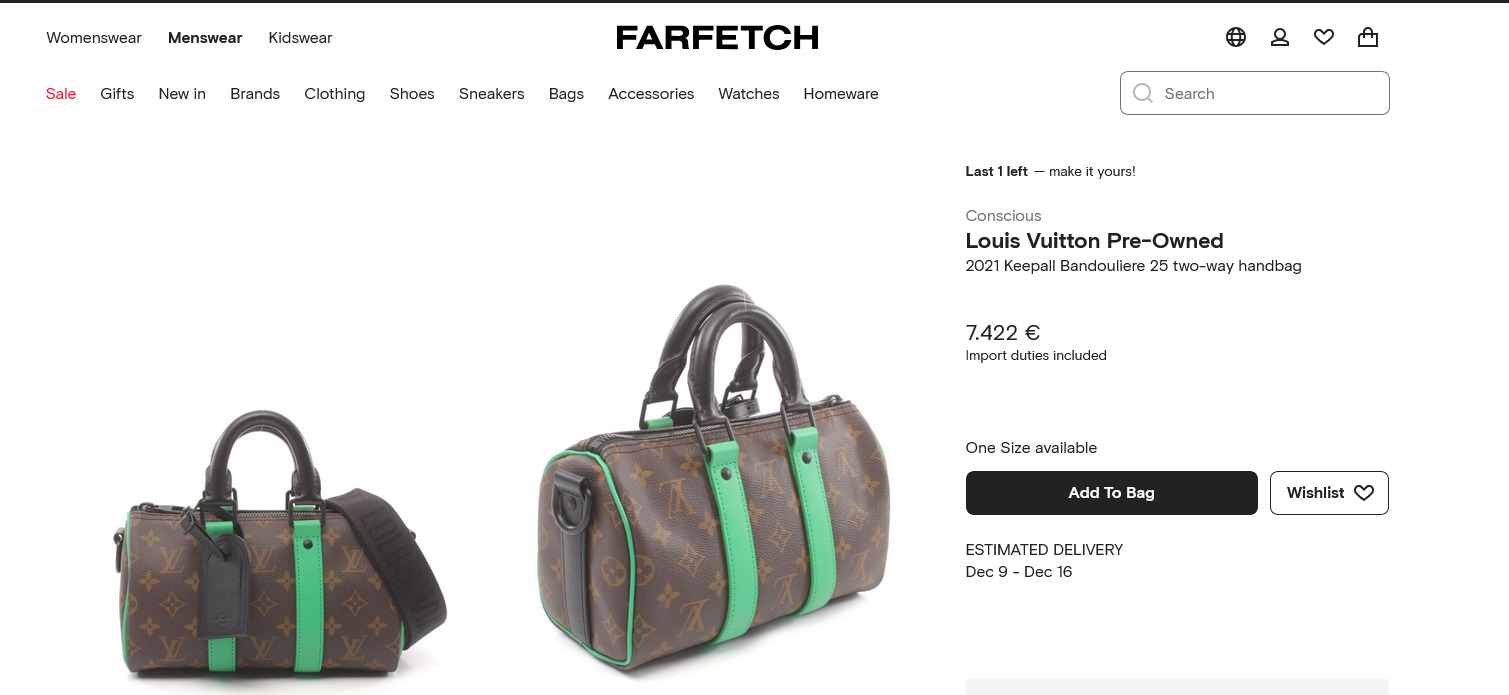
Task: Go to the Brands menu
Action: 255,94
